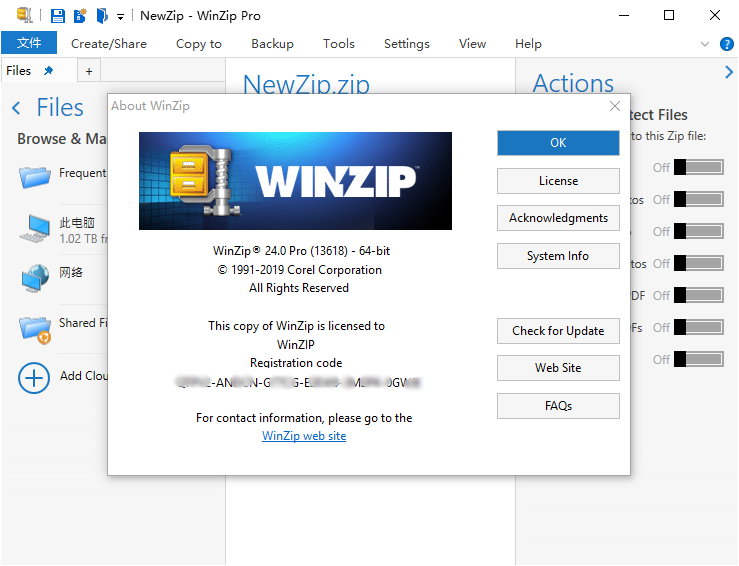The height and width of the screenshot is (566, 739).
Task: Click Check for Update button
Action: pyautogui.click(x=558, y=331)
